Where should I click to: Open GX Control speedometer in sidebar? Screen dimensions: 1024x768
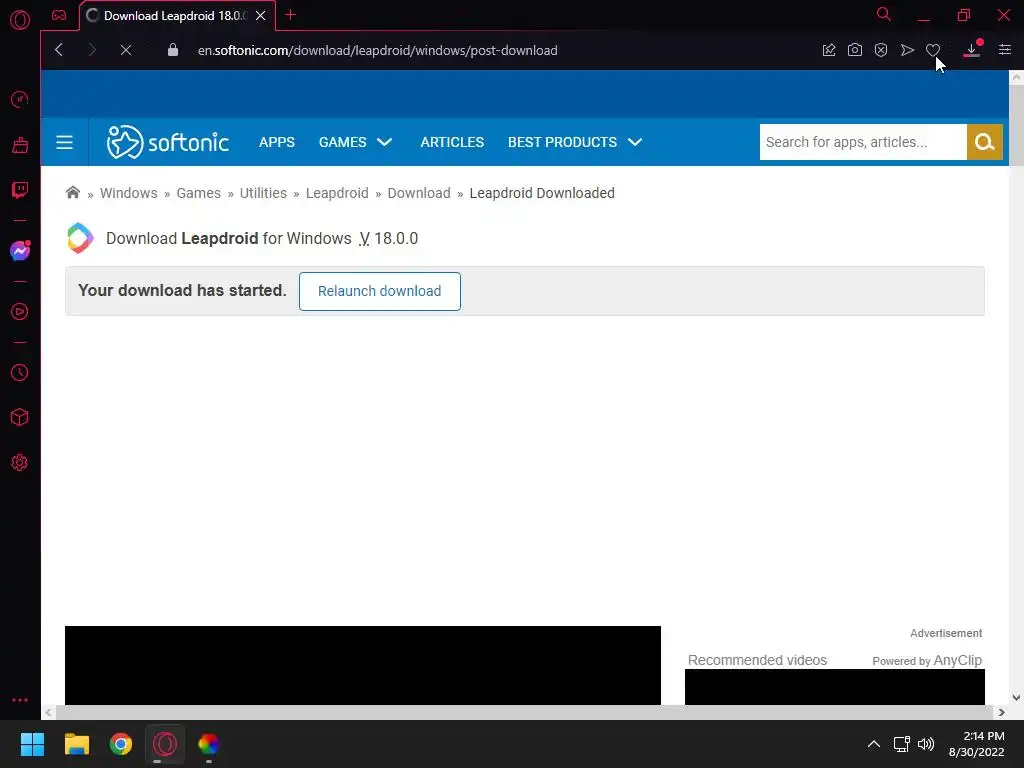click(x=20, y=99)
